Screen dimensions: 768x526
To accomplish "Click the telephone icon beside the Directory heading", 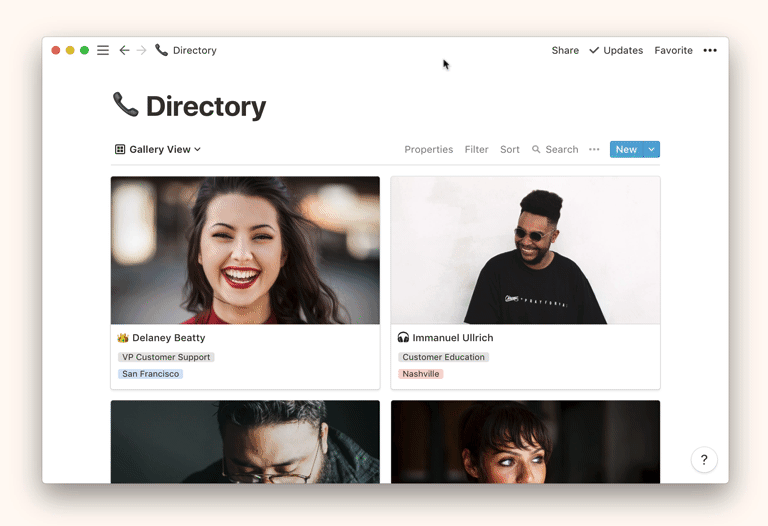I will pos(125,105).
